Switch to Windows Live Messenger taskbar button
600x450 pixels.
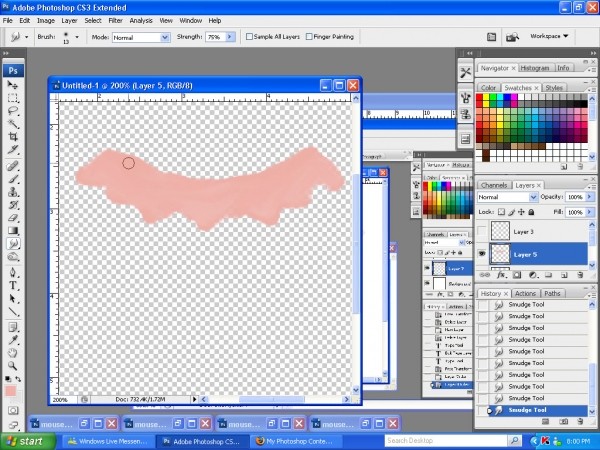pos(108,442)
